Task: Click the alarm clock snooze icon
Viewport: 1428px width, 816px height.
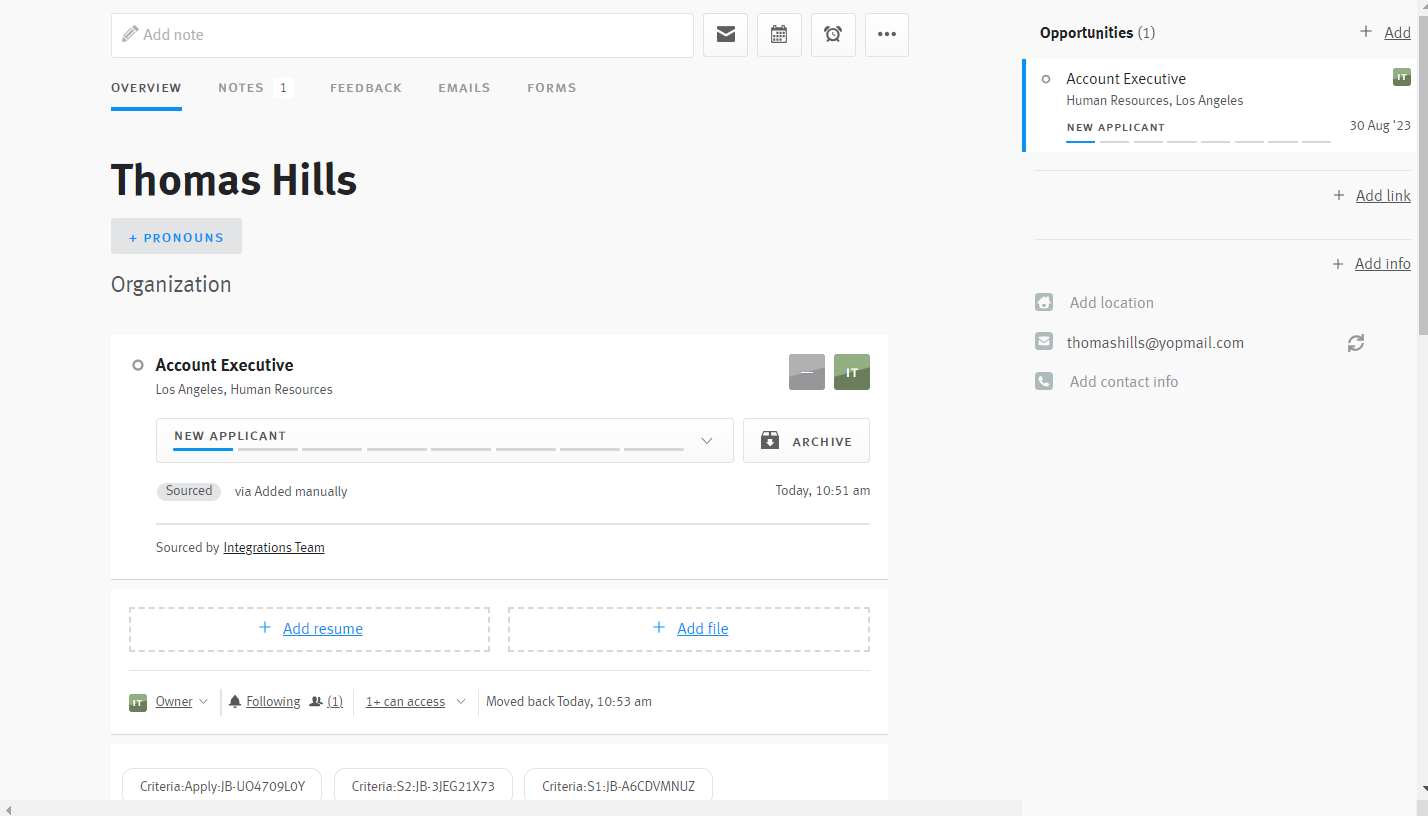Action: (x=833, y=35)
